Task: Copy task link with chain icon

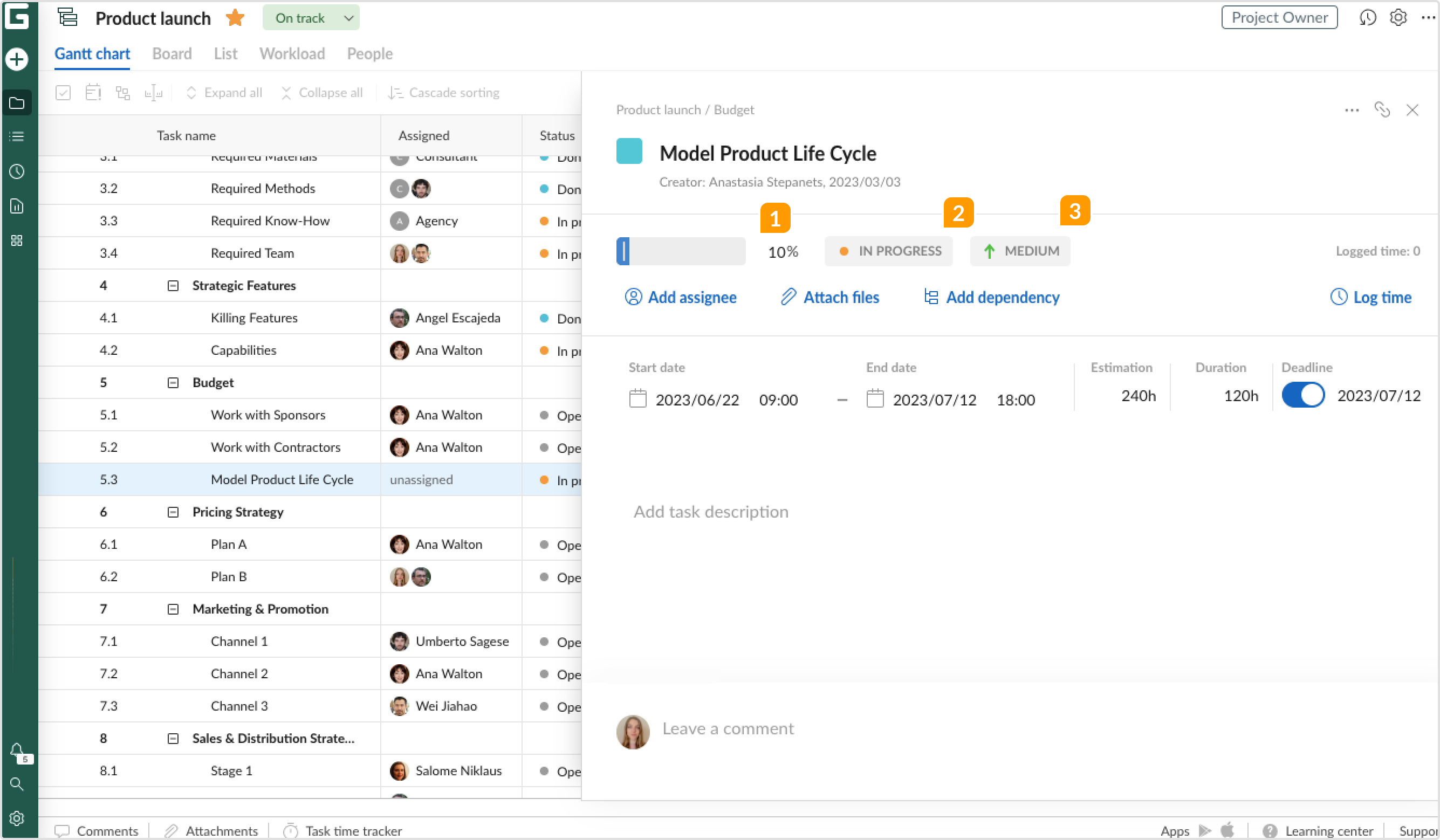Action: 1382,109
